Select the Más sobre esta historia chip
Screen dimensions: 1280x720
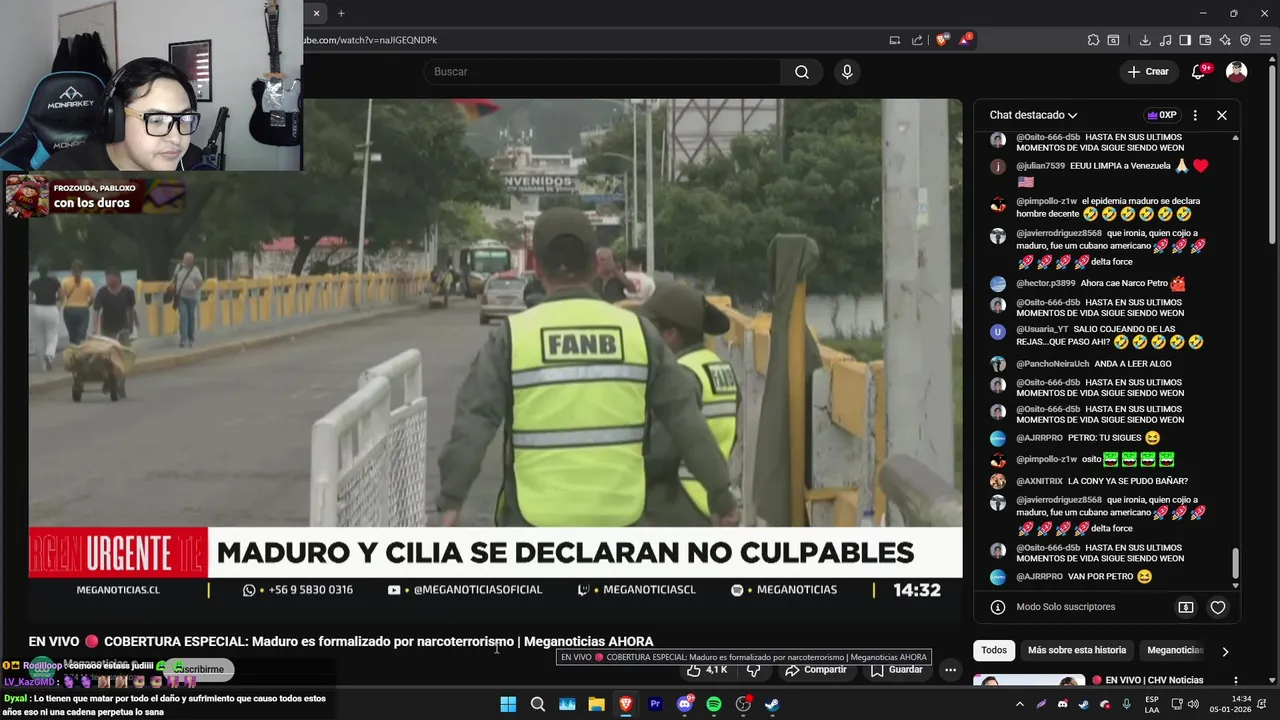tap(1077, 650)
